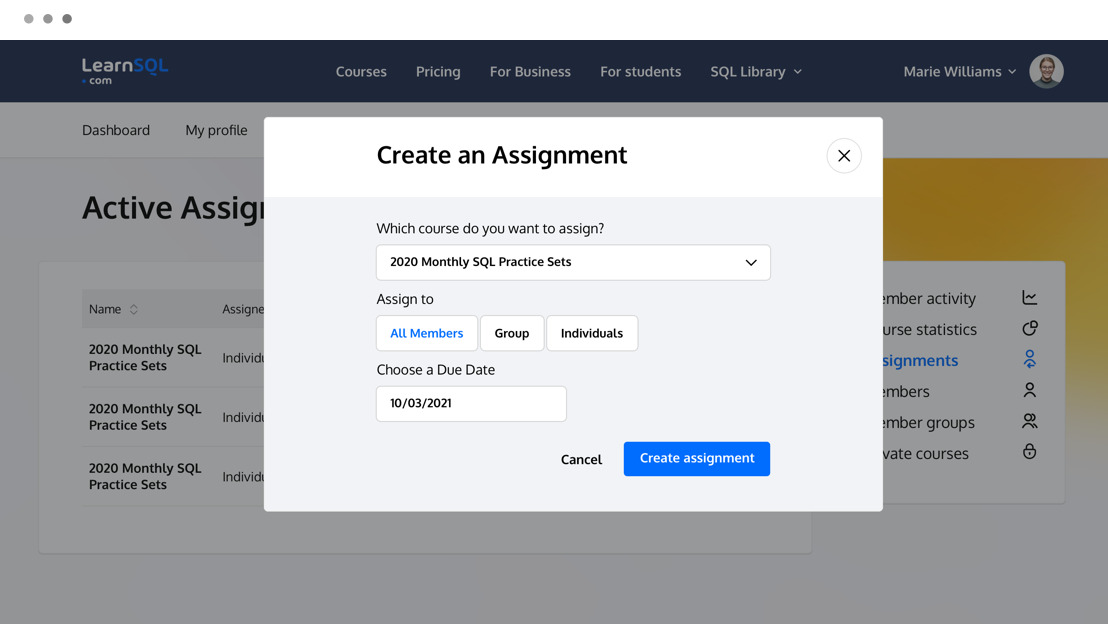This screenshot has height=624, width=1108.
Task: Switch to the My profile tab
Action: pyautogui.click(x=215, y=130)
